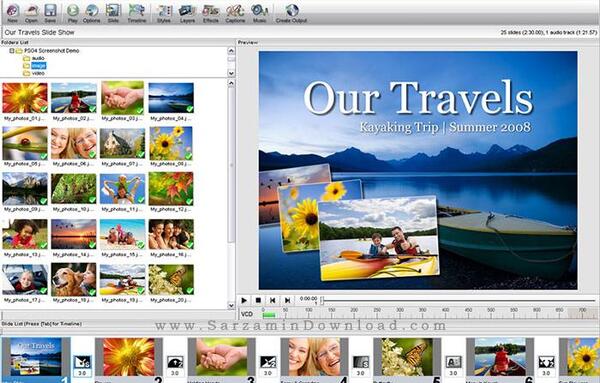The width and height of the screenshot is (600, 383).
Task: Select the My_photos_08 sunflowers thumbnail
Action: (171, 143)
